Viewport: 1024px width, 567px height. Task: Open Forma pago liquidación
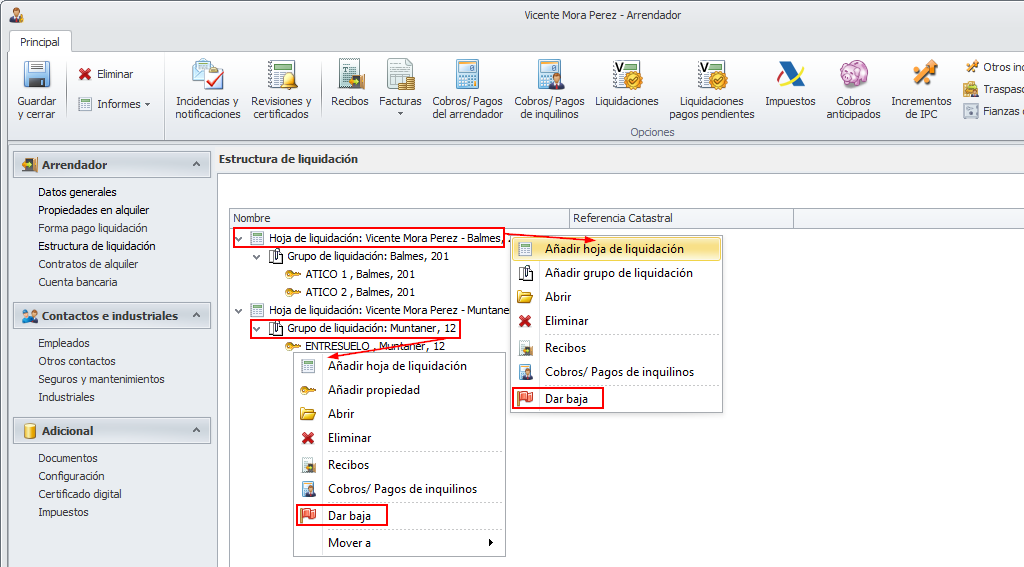pos(93,228)
